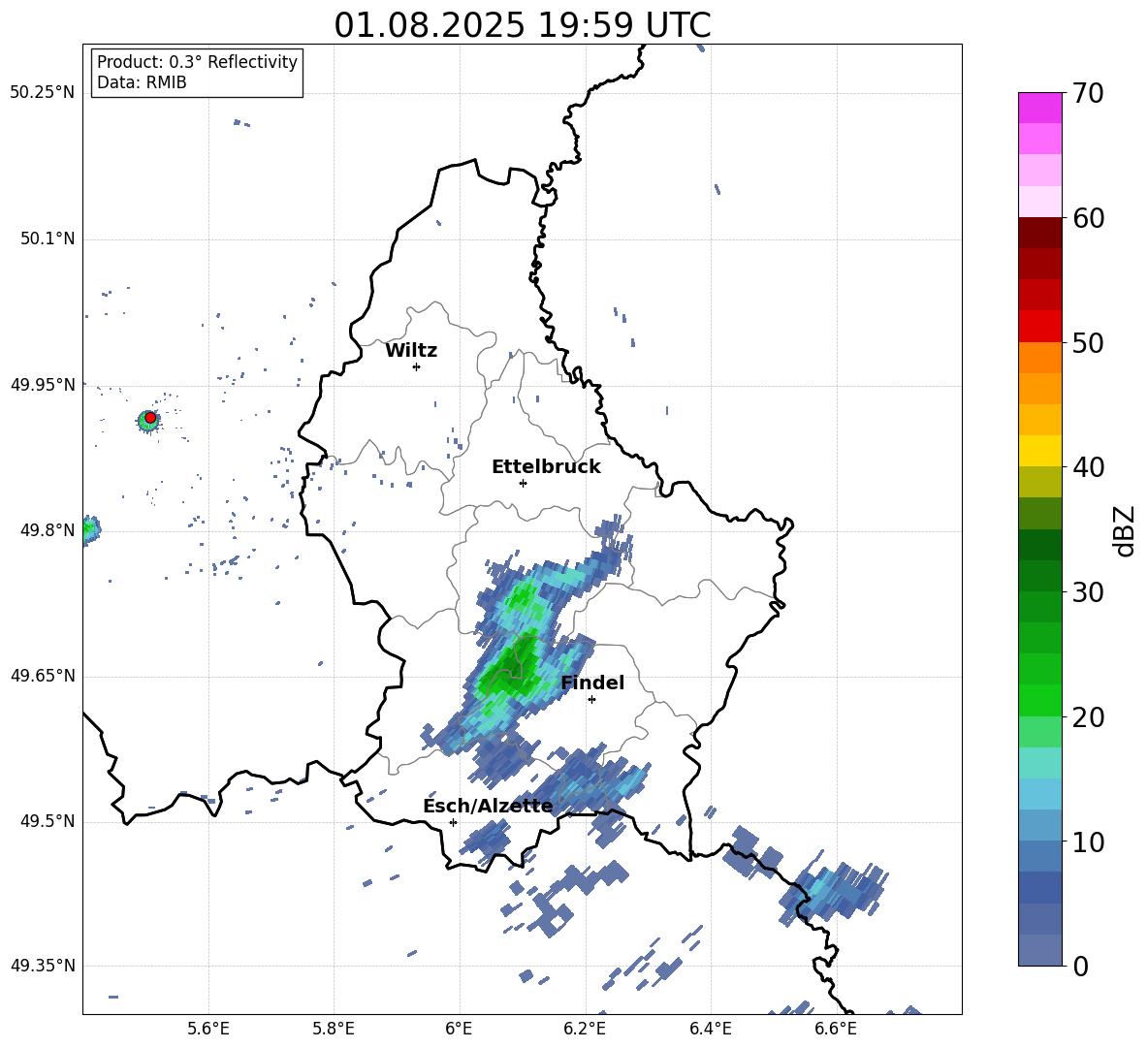Click the Wiltz city label
This screenshot has width=1148, height=1048.
411,351
